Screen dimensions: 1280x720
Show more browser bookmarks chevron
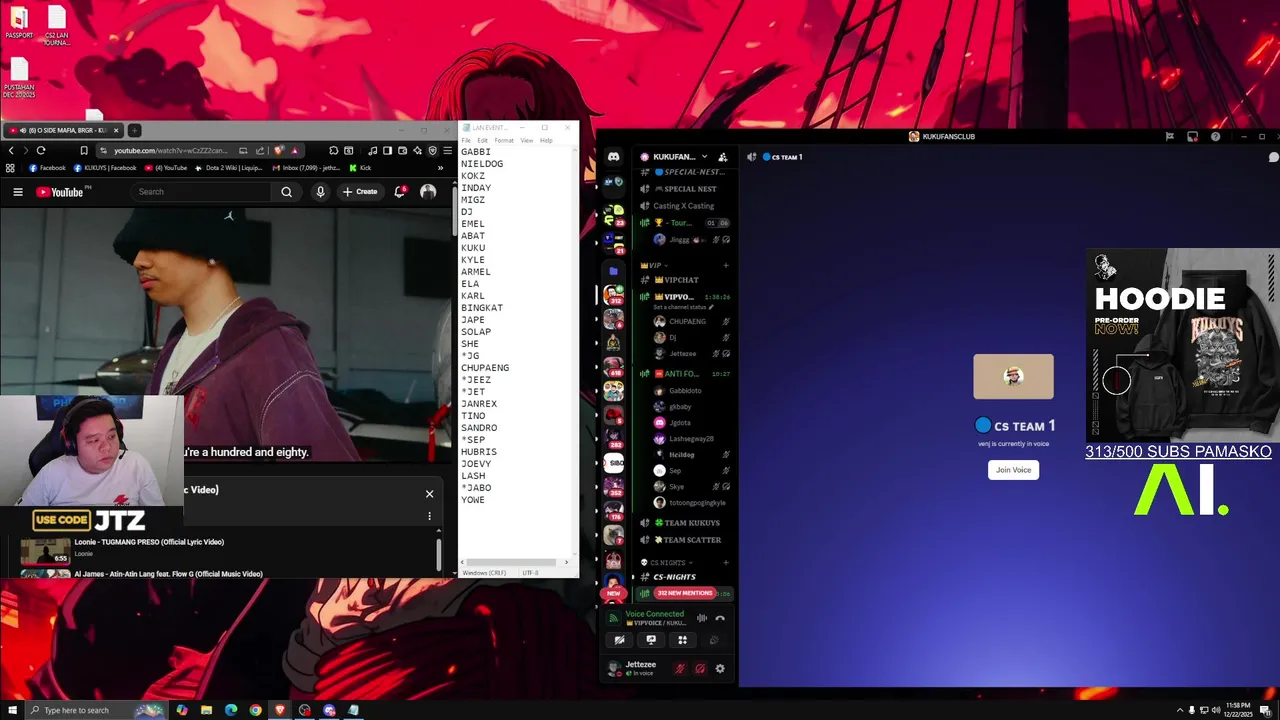coord(440,168)
